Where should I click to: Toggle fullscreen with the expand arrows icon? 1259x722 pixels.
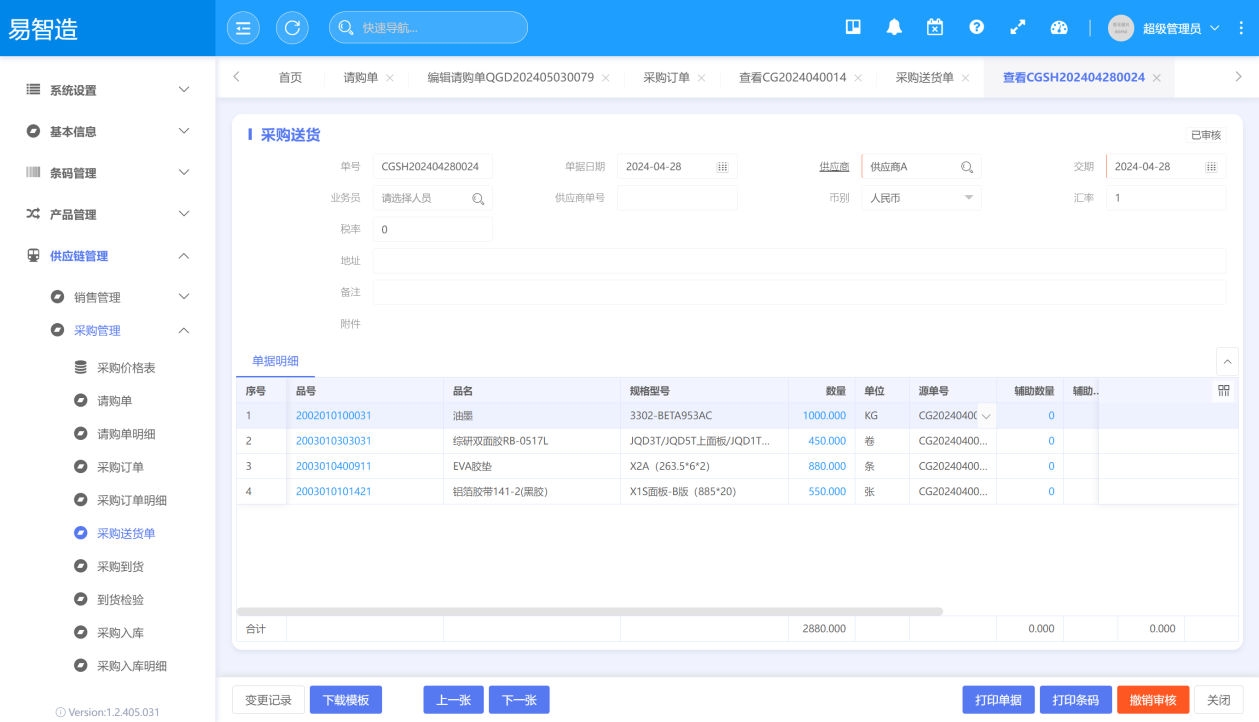[1017, 28]
